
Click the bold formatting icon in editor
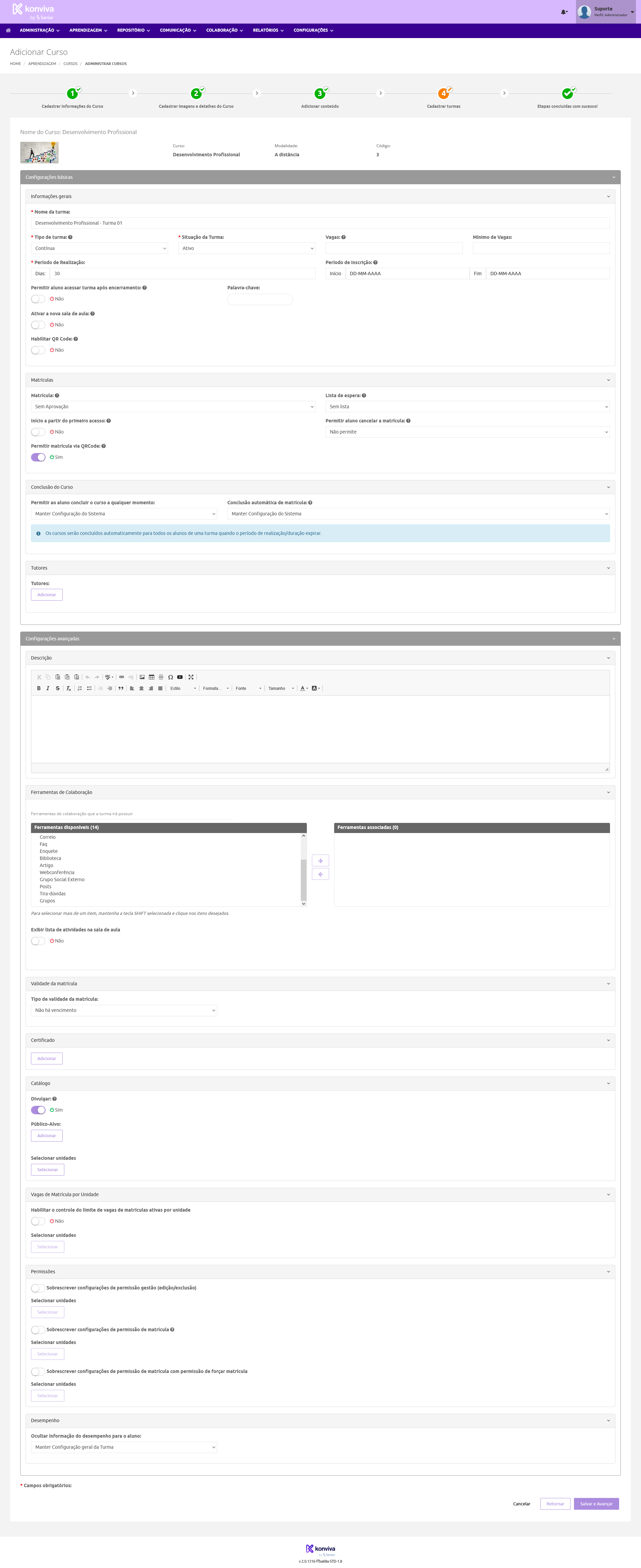pyautogui.click(x=39, y=689)
